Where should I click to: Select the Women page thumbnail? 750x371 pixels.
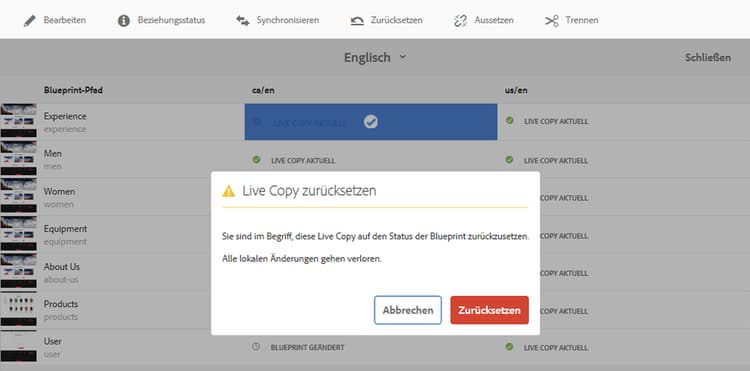[x=18, y=196]
